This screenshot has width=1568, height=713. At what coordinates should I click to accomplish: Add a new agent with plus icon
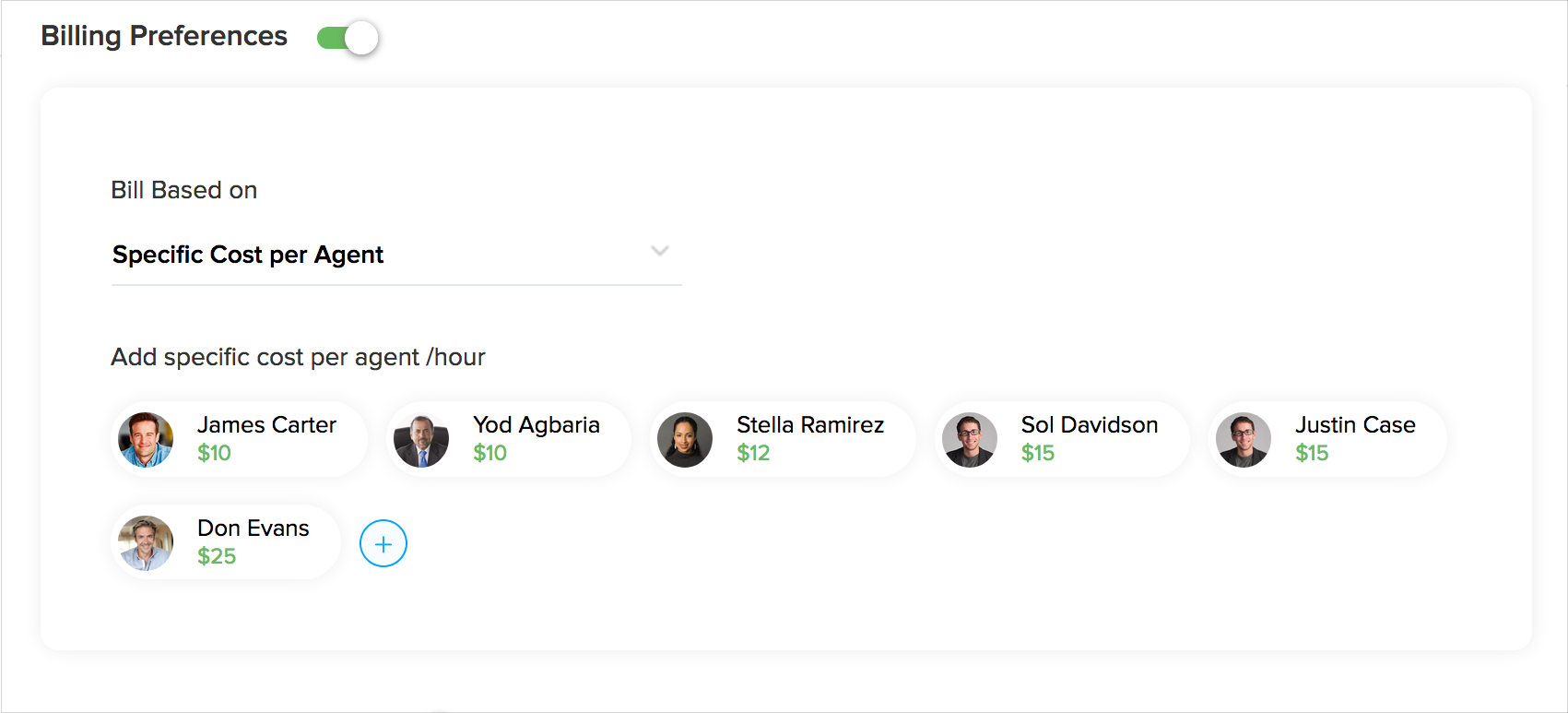[x=383, y=543]
